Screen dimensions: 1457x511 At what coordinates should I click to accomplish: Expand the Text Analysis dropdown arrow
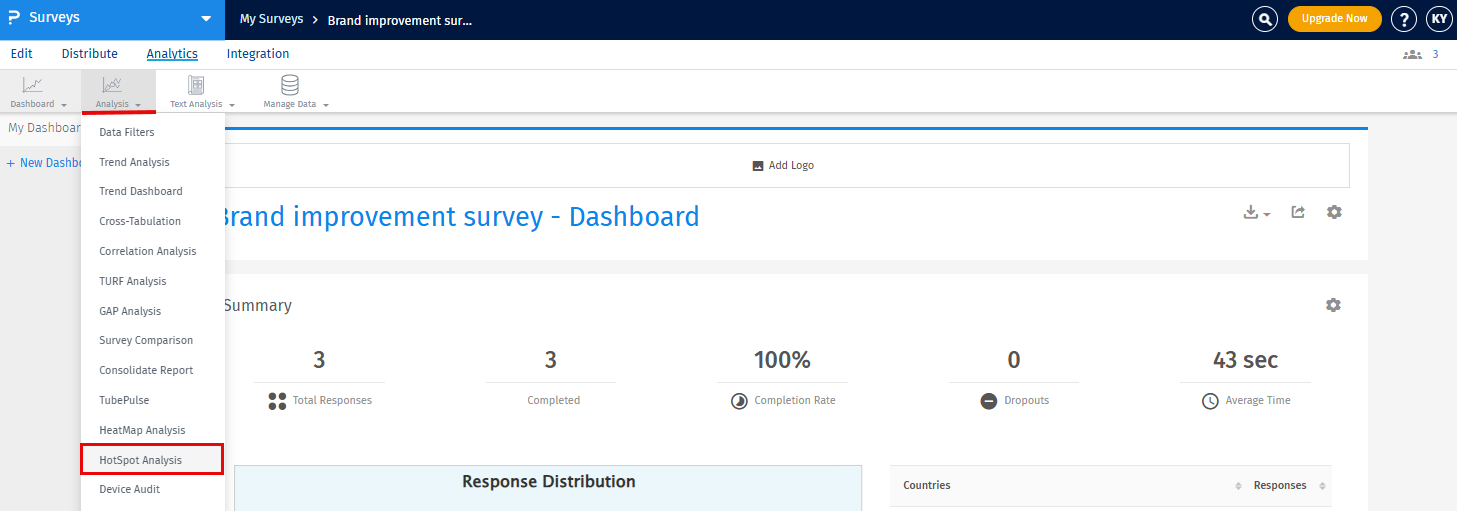point(232,105)
